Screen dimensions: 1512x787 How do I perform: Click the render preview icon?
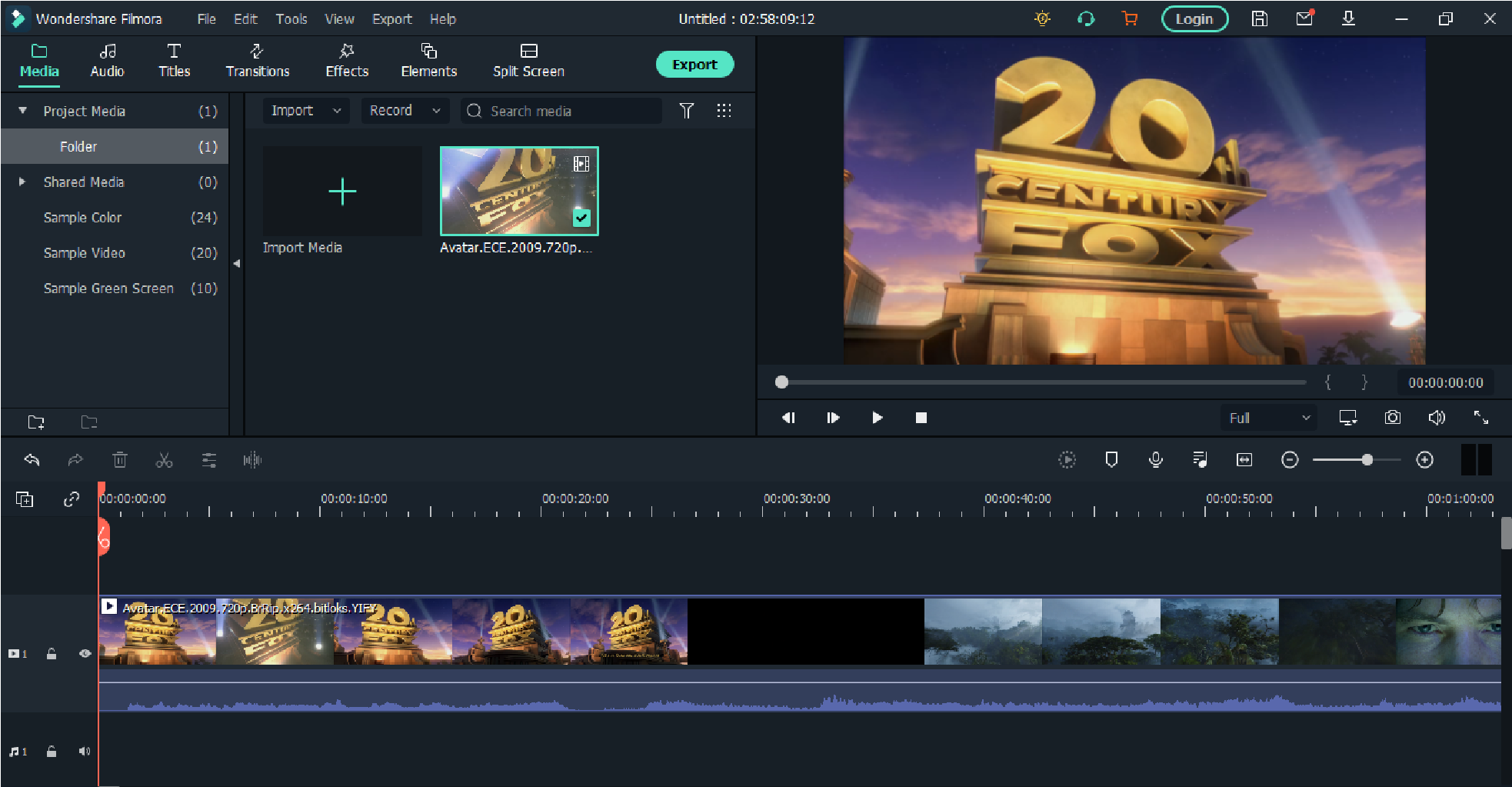(1067, 460)
